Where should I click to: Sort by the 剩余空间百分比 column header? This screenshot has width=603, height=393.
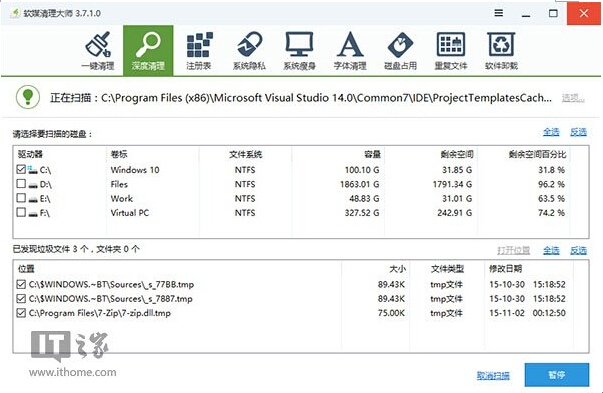[537, 154]
